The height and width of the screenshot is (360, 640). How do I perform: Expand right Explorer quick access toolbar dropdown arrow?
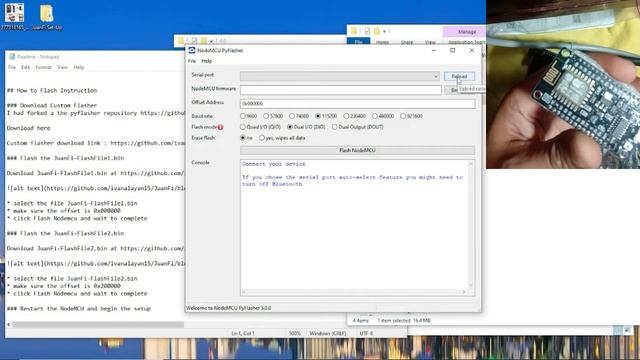click(x=384, y=31)
